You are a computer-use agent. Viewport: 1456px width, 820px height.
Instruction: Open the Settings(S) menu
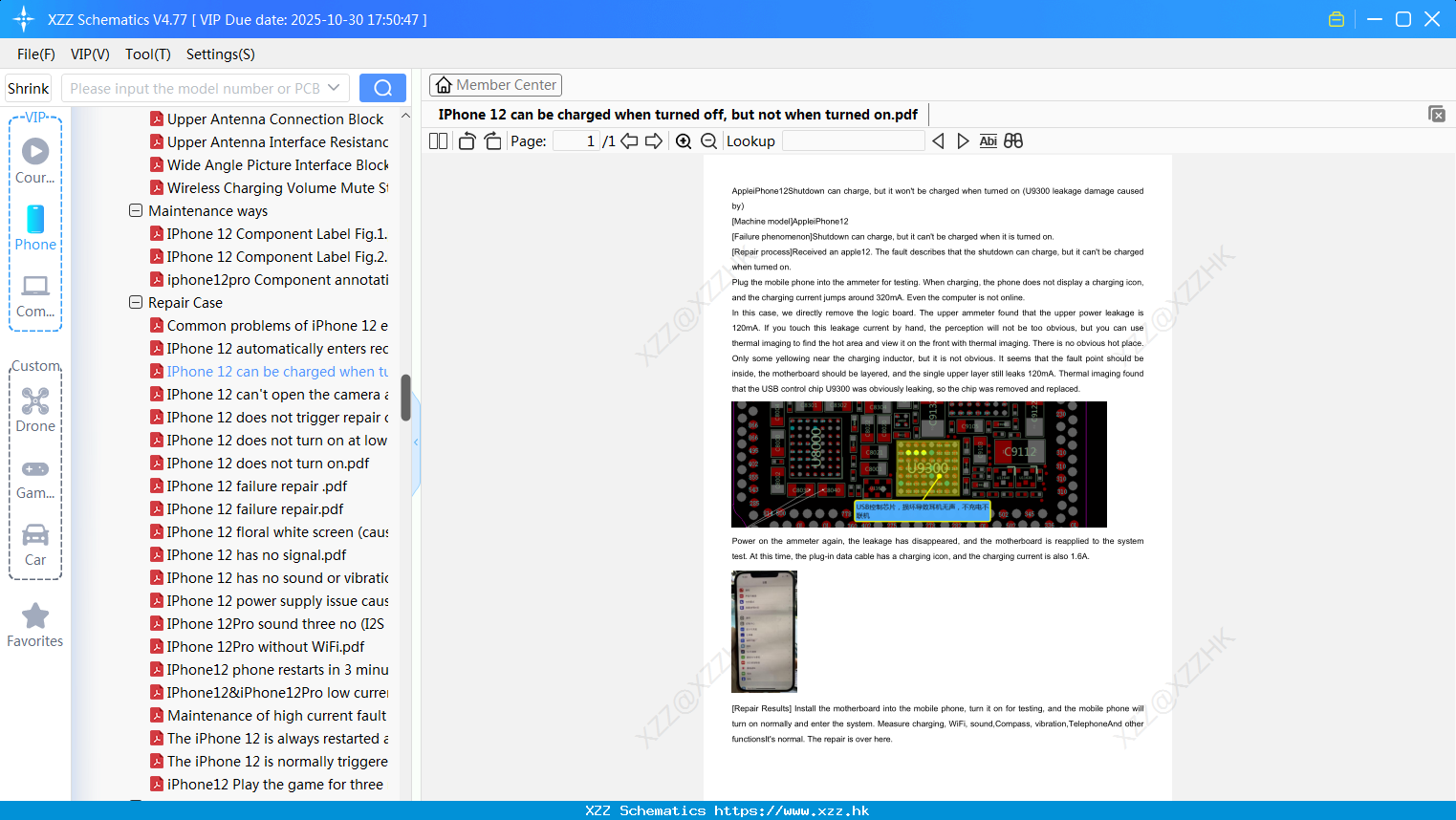pyautogui.click(x=221, y=54)
